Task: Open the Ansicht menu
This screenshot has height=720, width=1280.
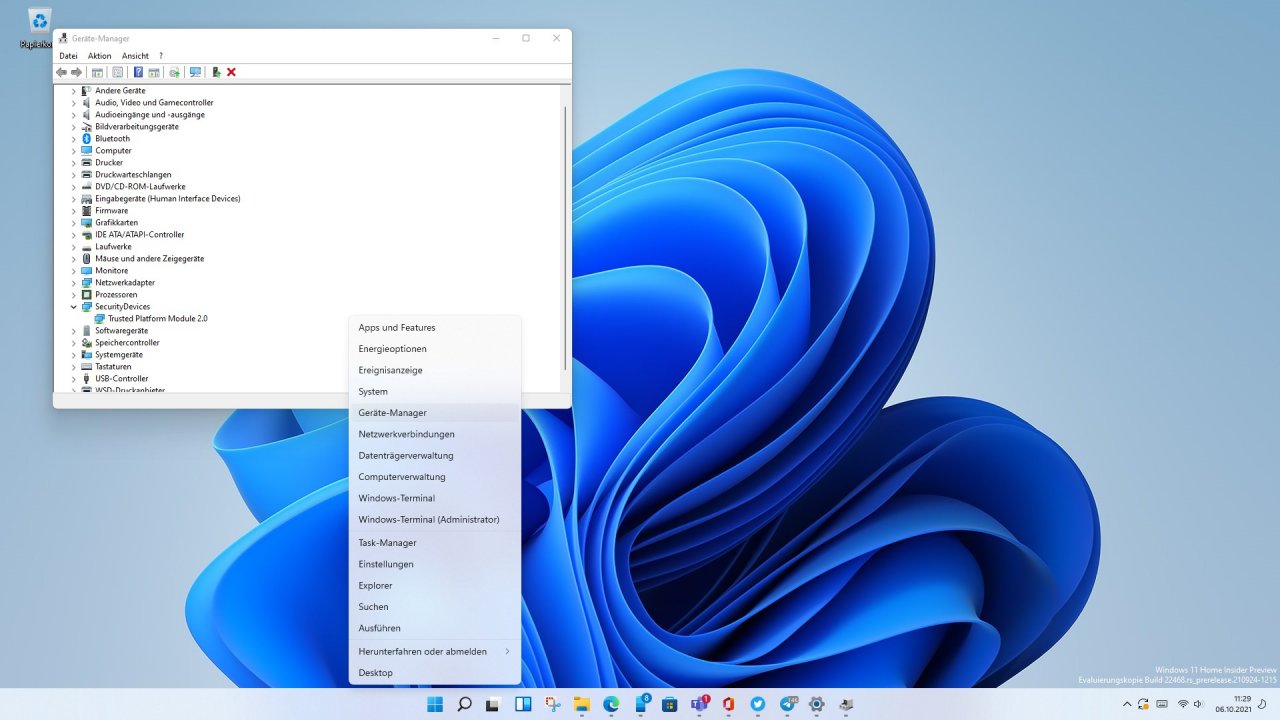Action: coord(135,56)
